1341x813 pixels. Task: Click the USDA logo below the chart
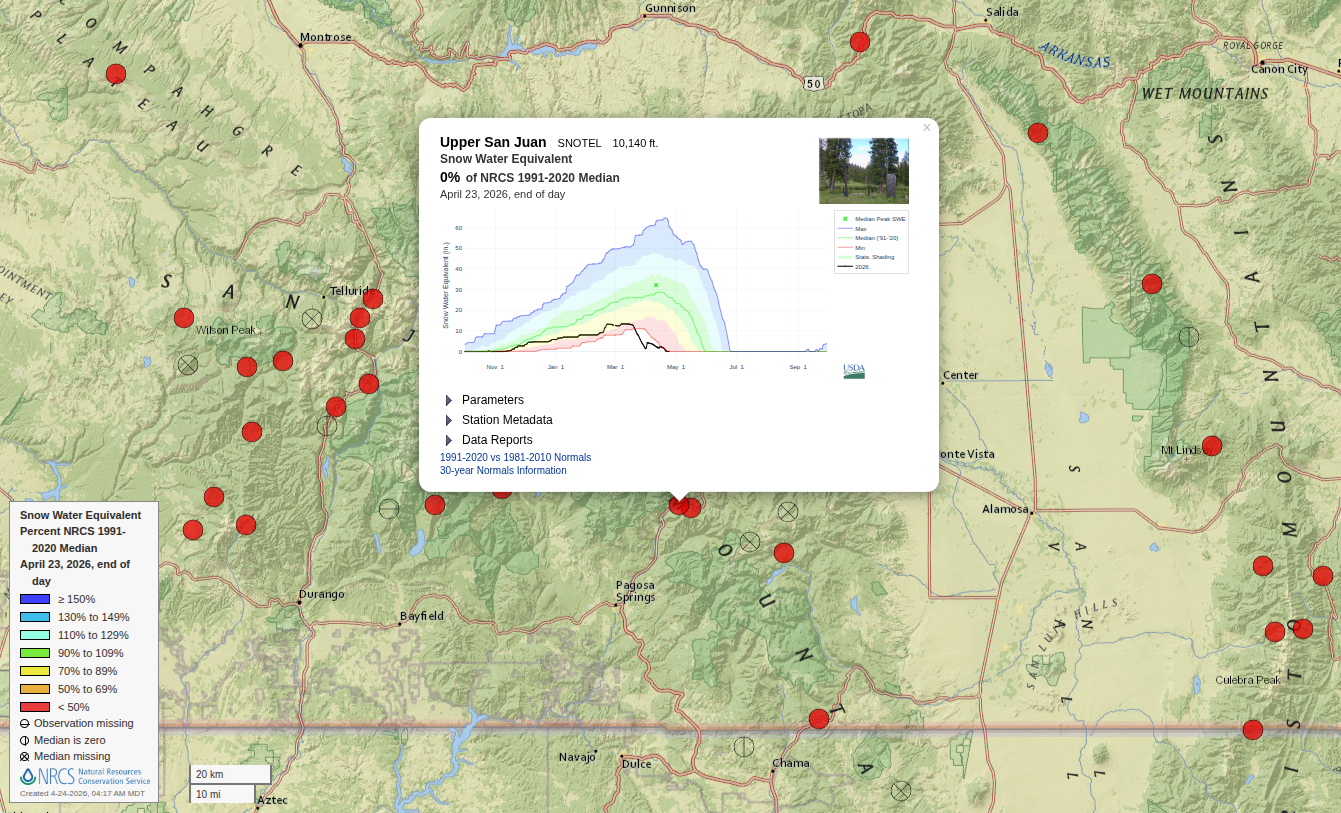tap(853, 371)
